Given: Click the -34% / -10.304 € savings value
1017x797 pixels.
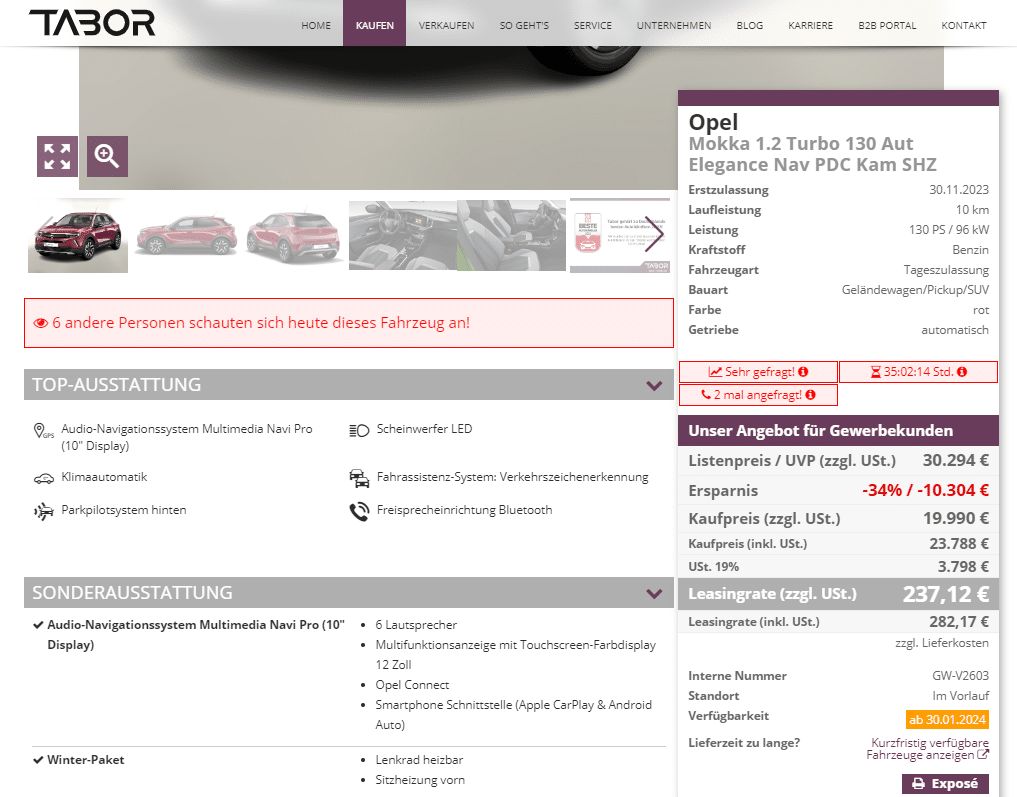Looking at the screenshot, I should coord(926,490).
